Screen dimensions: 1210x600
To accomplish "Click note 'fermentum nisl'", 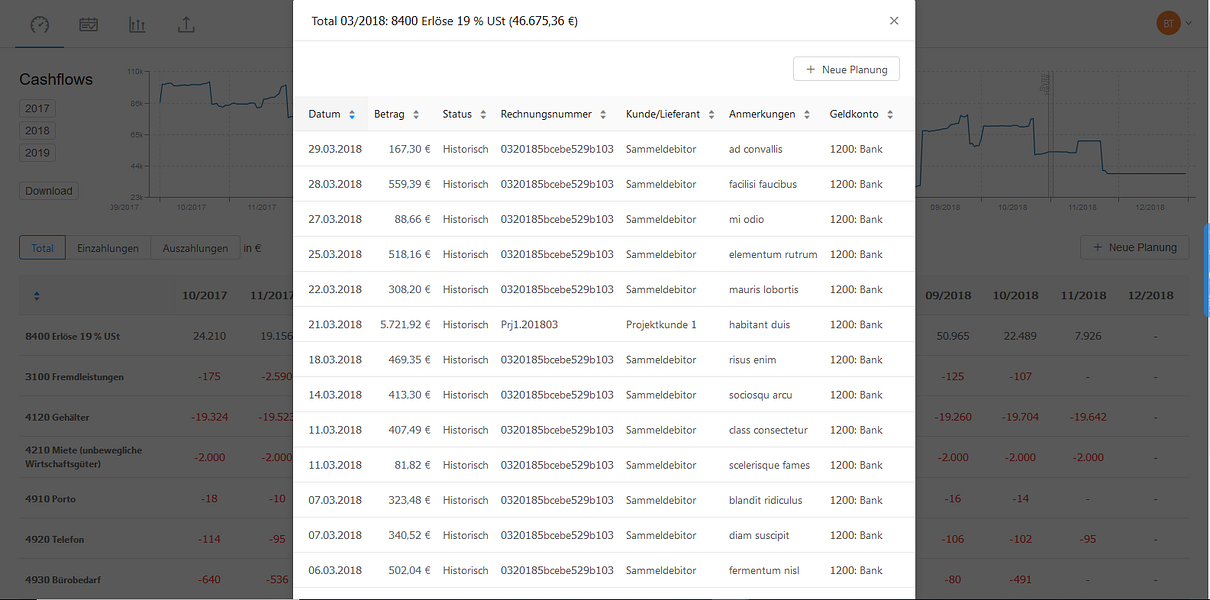I will tap(765, 570).
